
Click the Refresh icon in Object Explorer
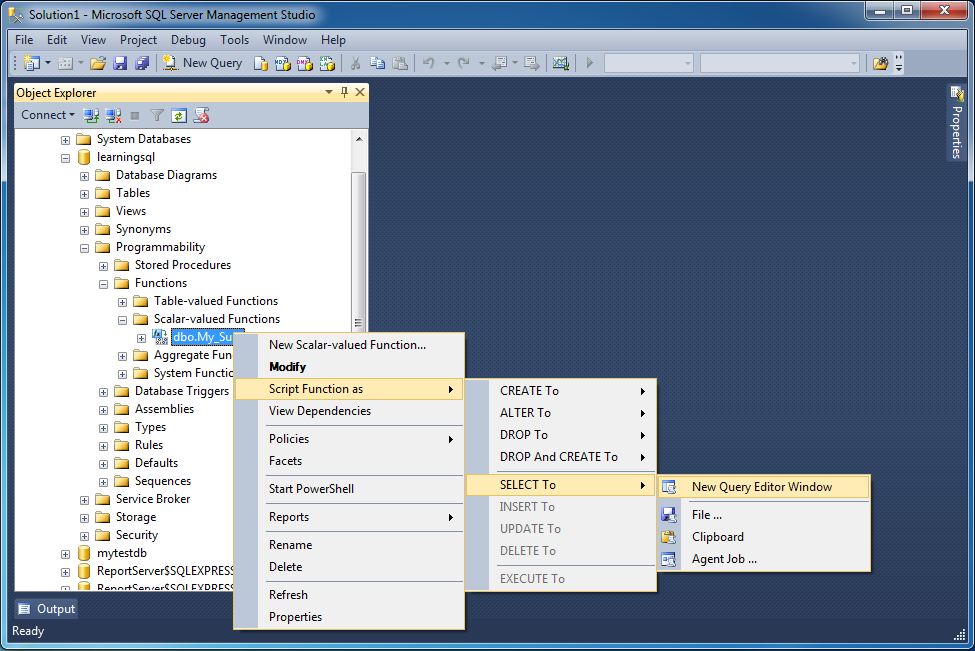(x=179, y=116)
